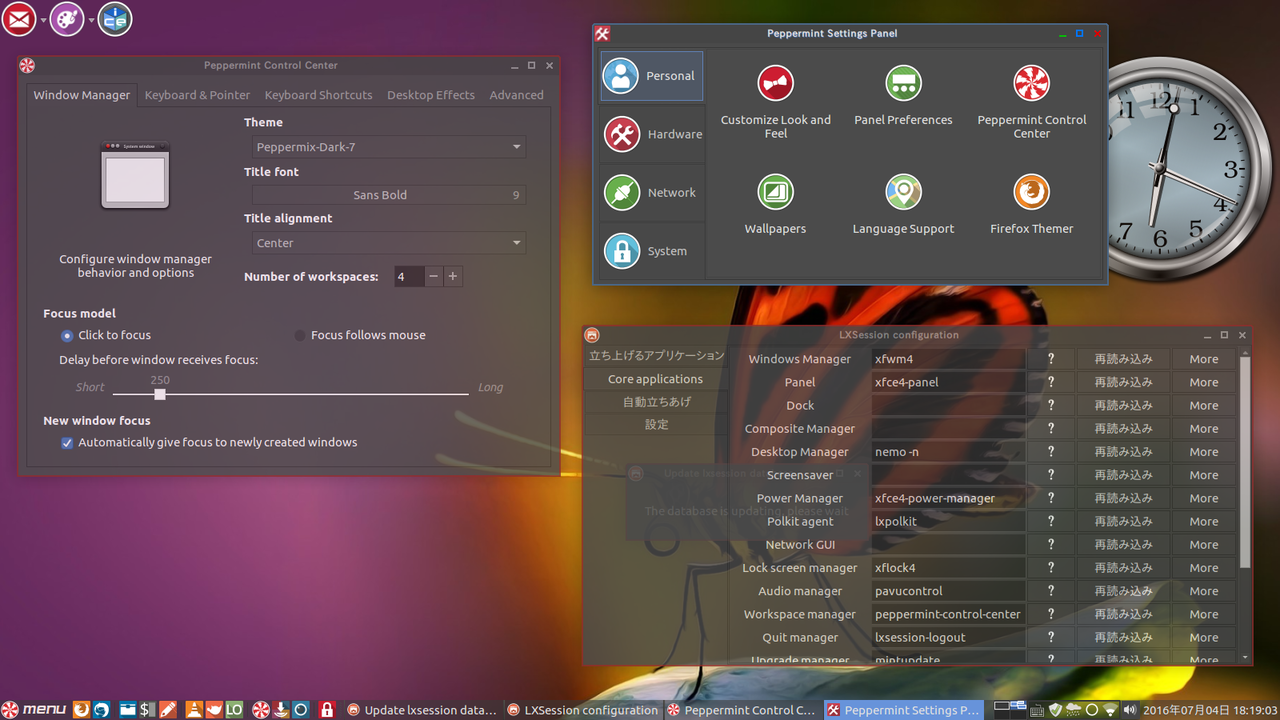
Task: Toggle automatically give focus to new windows
Action: 67,443
